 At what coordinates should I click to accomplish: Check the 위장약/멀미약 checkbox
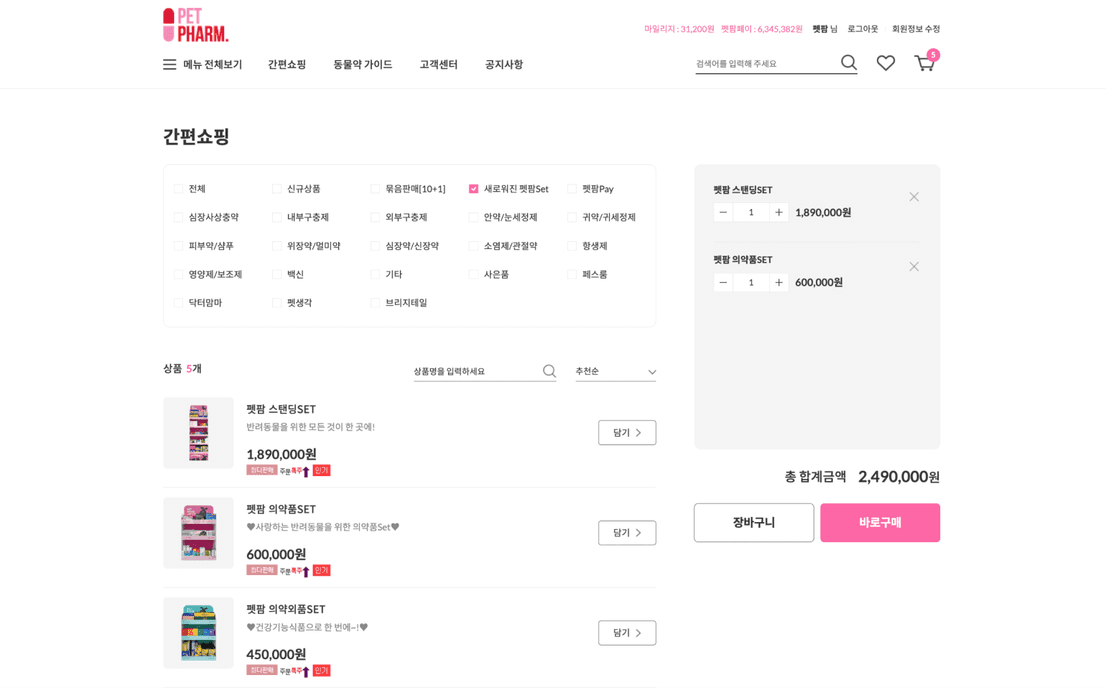tap(276, 246)
